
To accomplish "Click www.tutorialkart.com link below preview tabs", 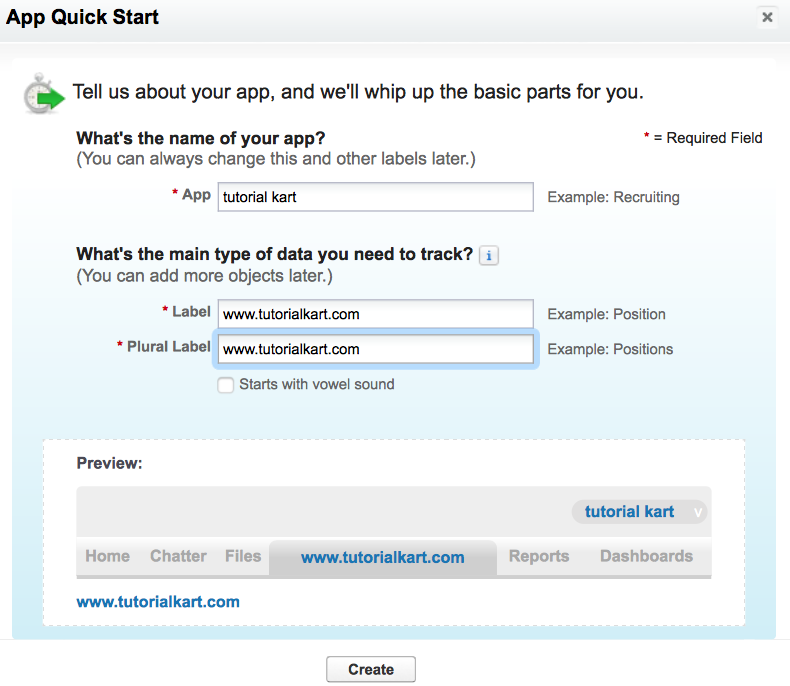I will pyautogui.click(x=158, y=602).
